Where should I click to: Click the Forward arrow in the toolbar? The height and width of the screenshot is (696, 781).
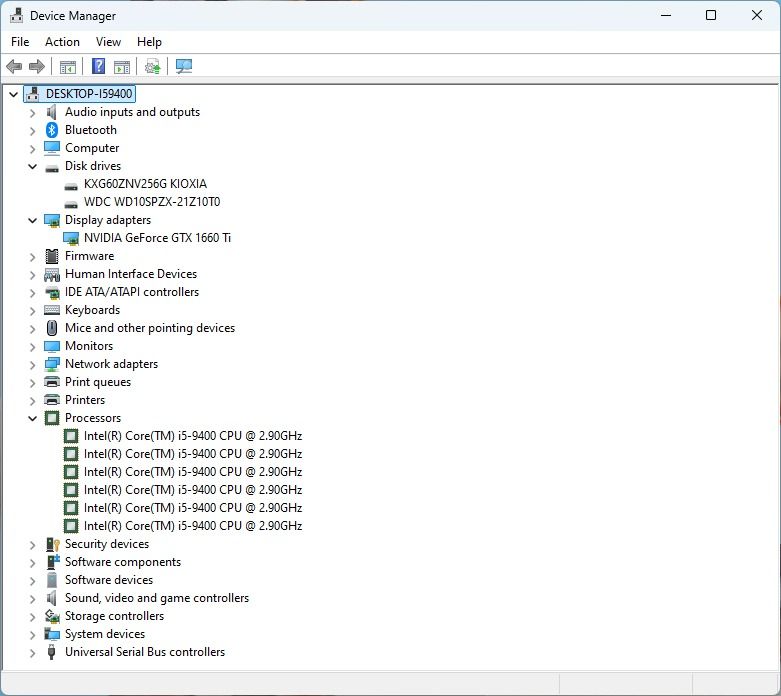(x=37, y=67)
